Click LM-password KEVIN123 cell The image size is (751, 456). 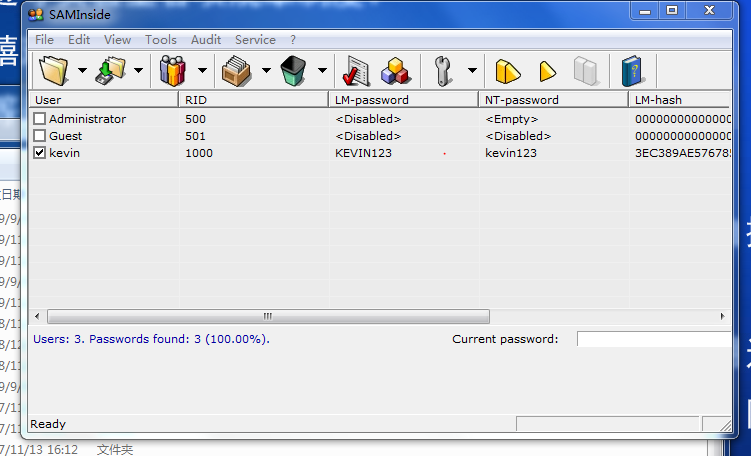[x=363, y=153]
